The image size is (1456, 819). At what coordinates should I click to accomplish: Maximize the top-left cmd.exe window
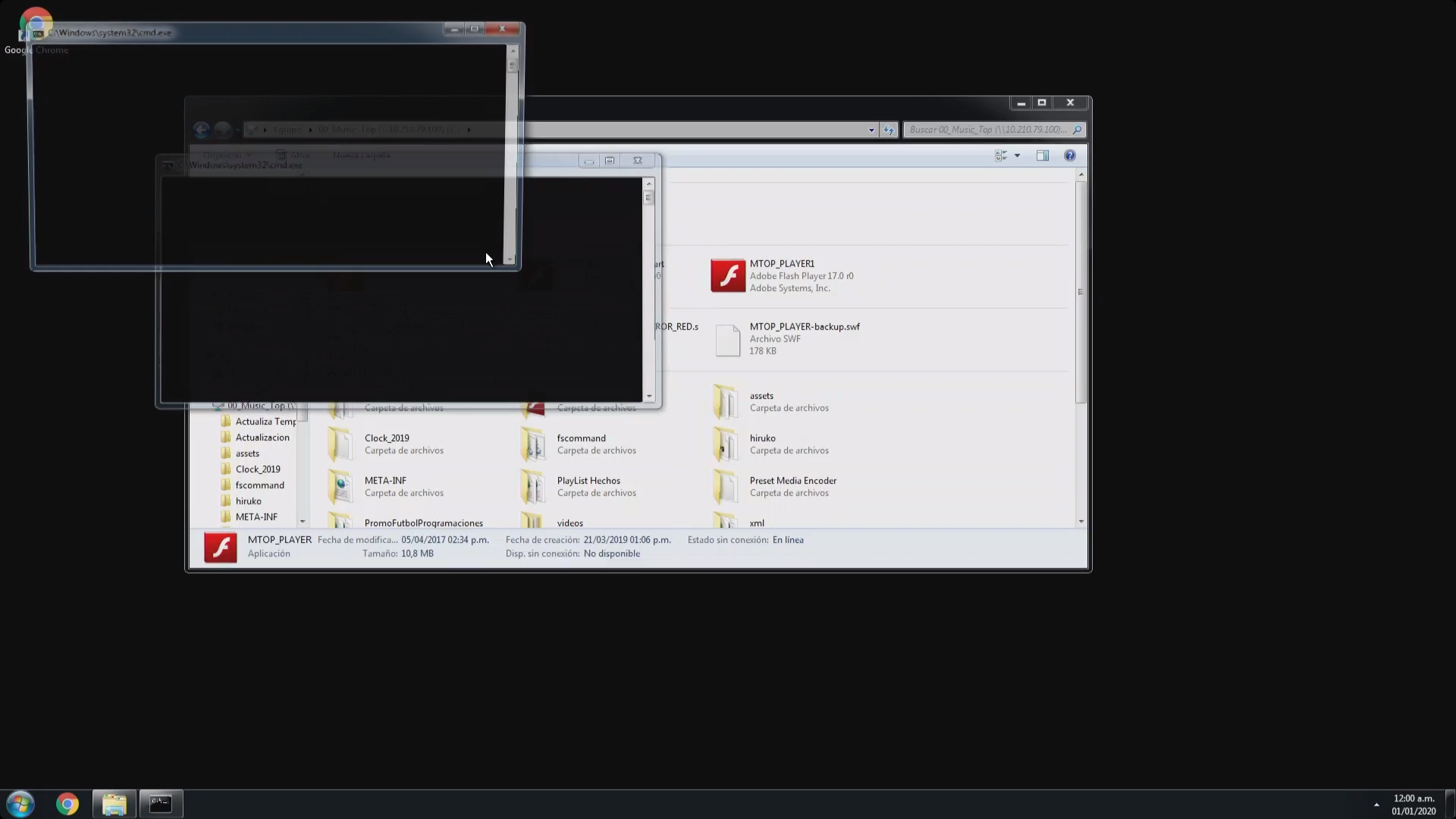[475, 30]
